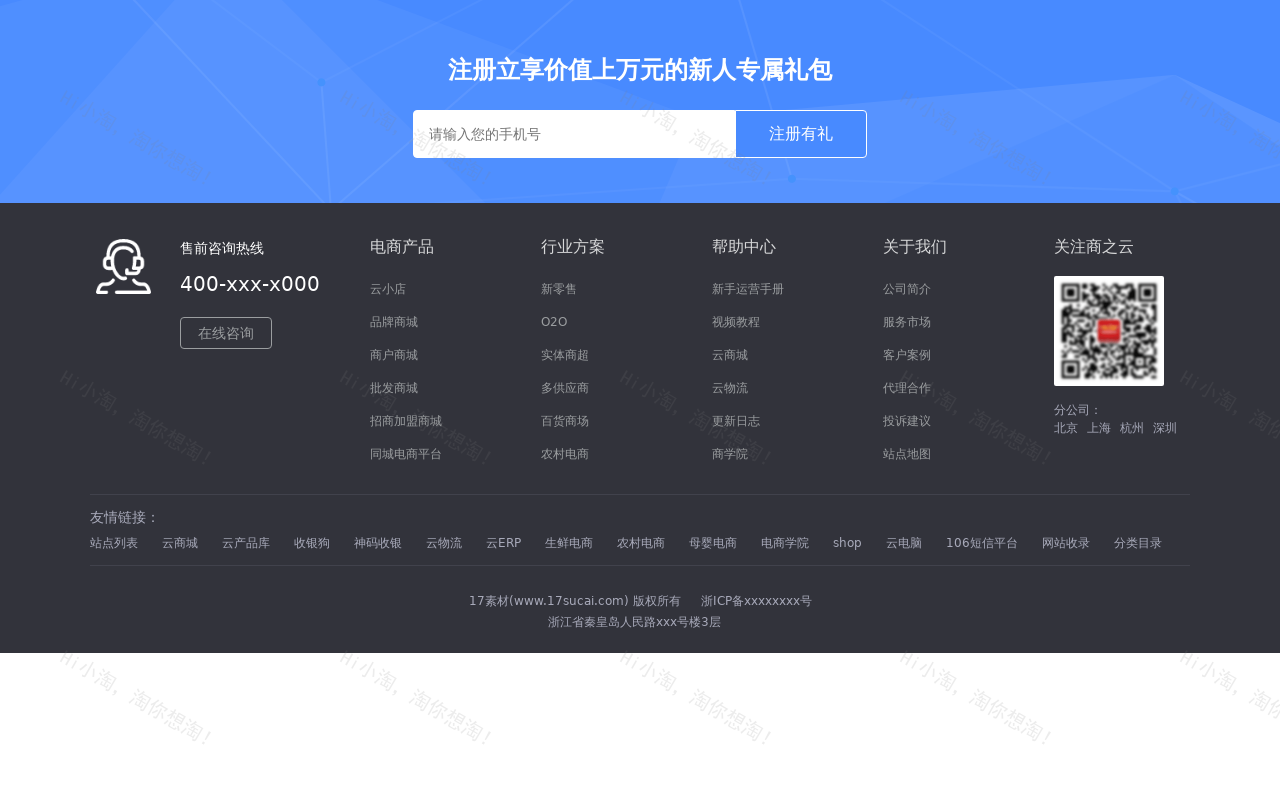Open the 云小店 link under 电商产品

click(387, 288)
